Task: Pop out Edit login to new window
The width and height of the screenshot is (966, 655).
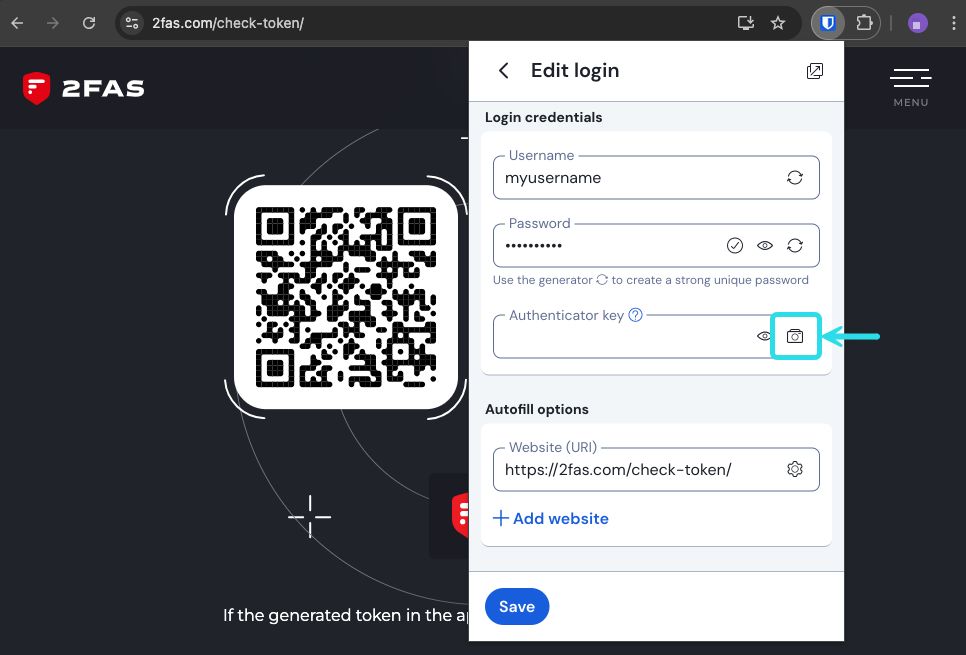Action: (814, 71)
